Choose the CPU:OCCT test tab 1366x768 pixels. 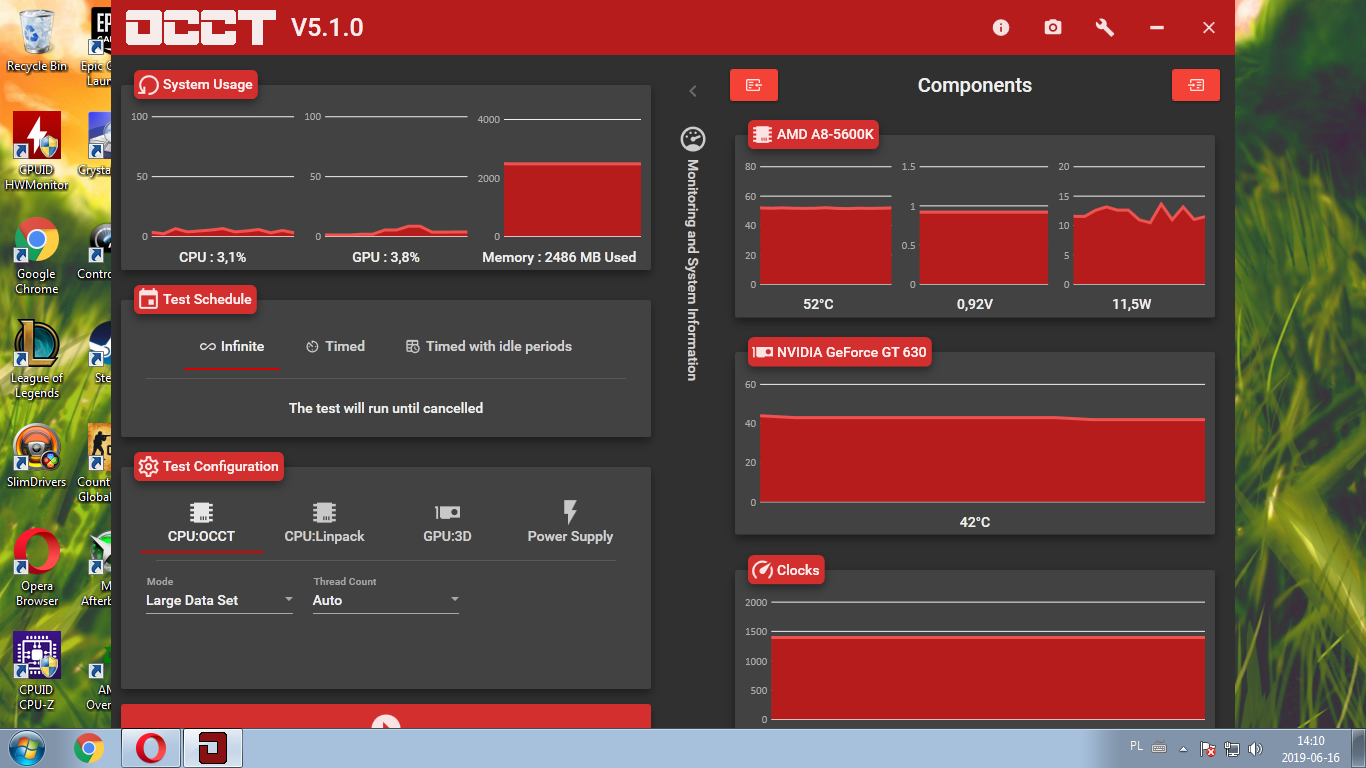[x=201, y=524]
